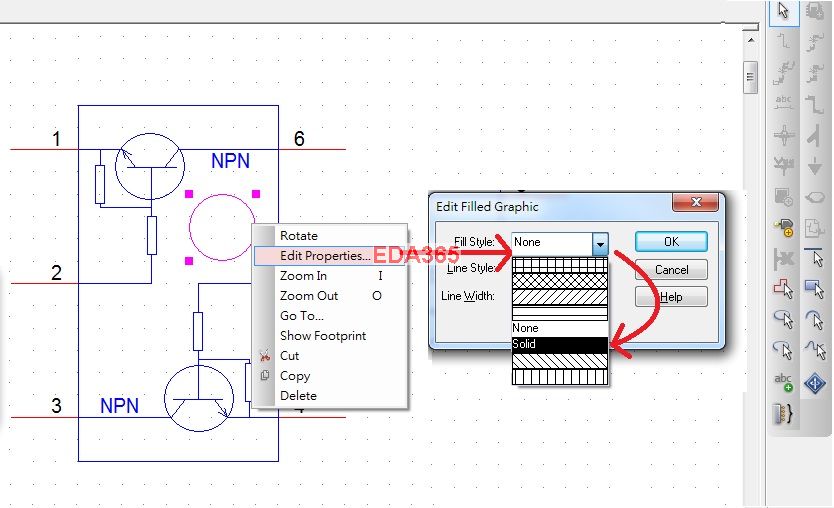Select the Place Arc tool
Image resolution: width=834 pixels, height=508 pixels.
814,320
